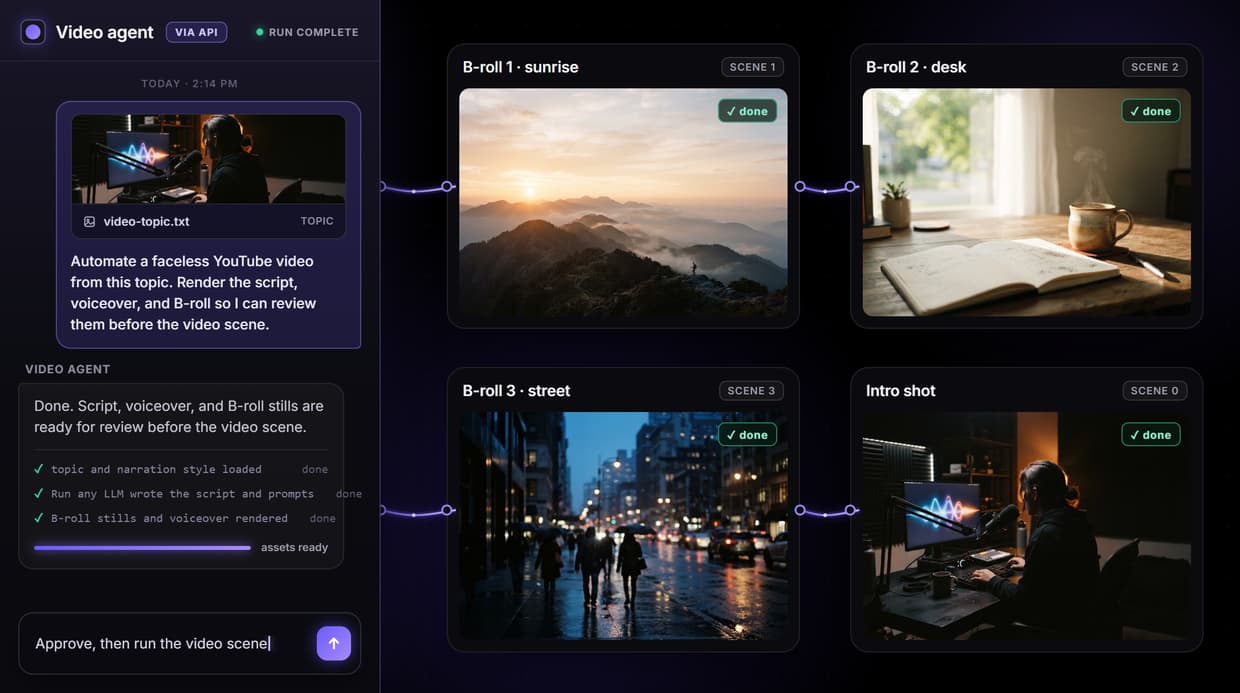This screenshot has width=1240, height=693.
Task: Select the SCENE 3 tag
Action: [x=752, y=390]
